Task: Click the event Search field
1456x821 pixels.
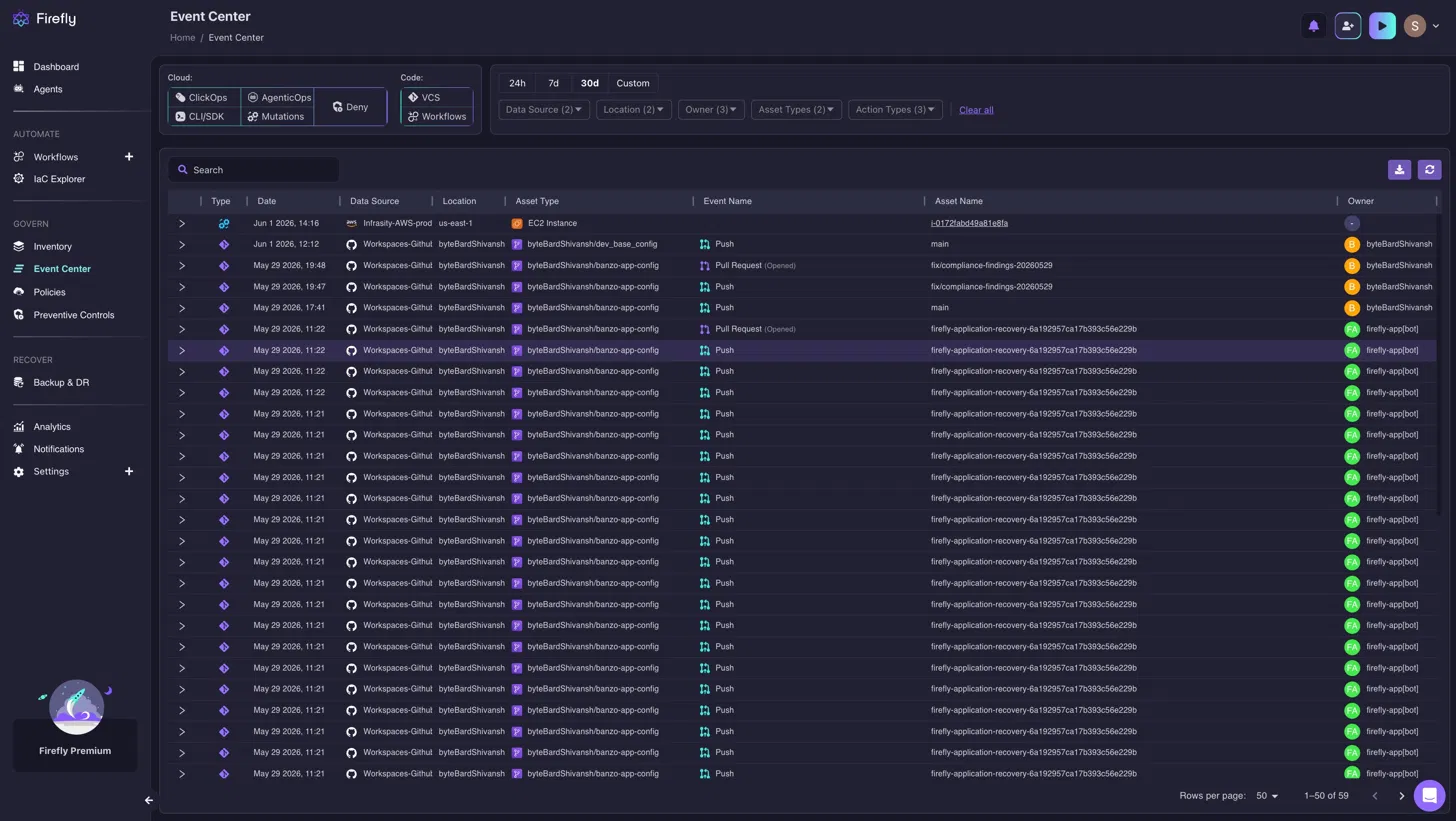Action: 254,170
